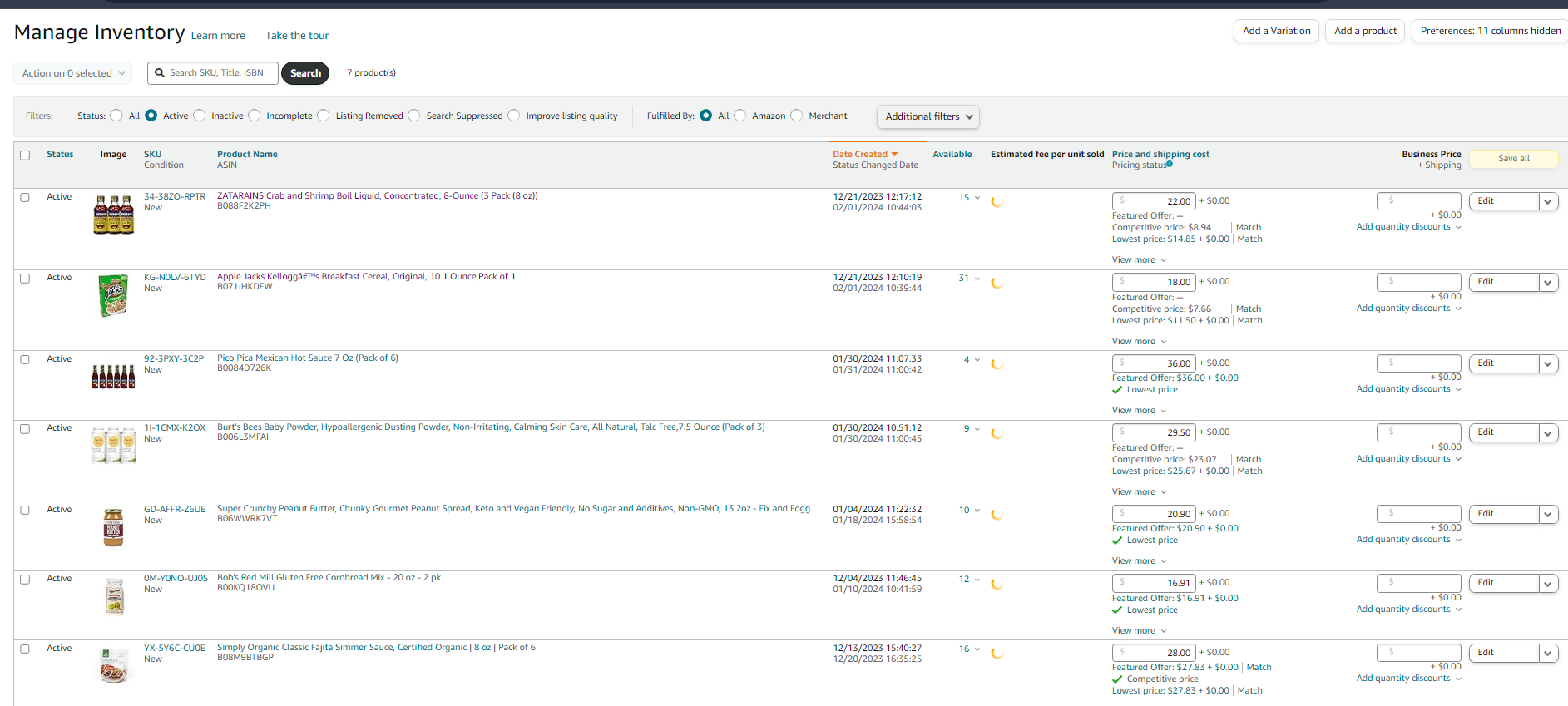Check the Bob's Red Mill row checkbox
Viewport: 1568px width, 706px height.
click(25, 580)
